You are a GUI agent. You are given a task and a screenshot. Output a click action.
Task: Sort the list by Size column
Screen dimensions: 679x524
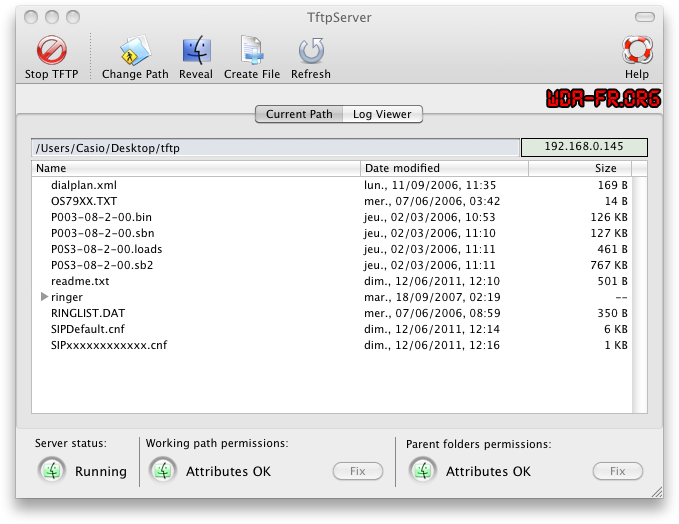click(587, 168)
